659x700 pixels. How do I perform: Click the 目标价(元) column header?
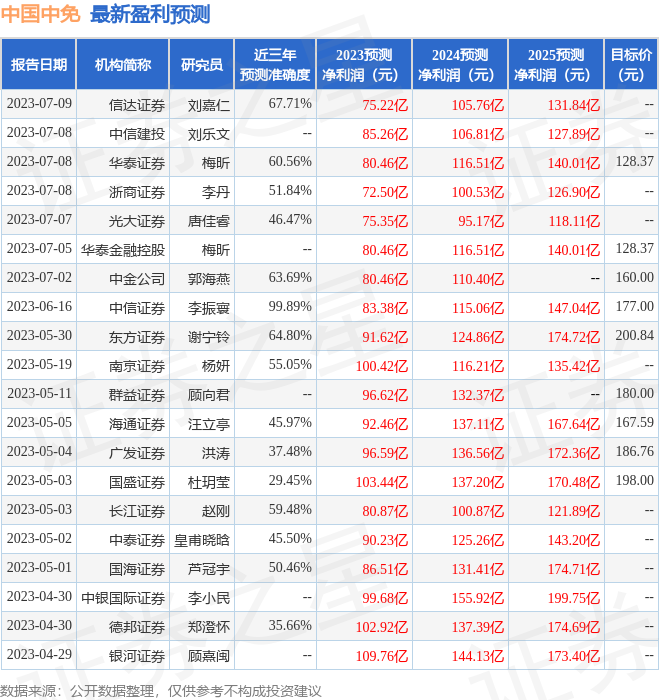point(631,64)
